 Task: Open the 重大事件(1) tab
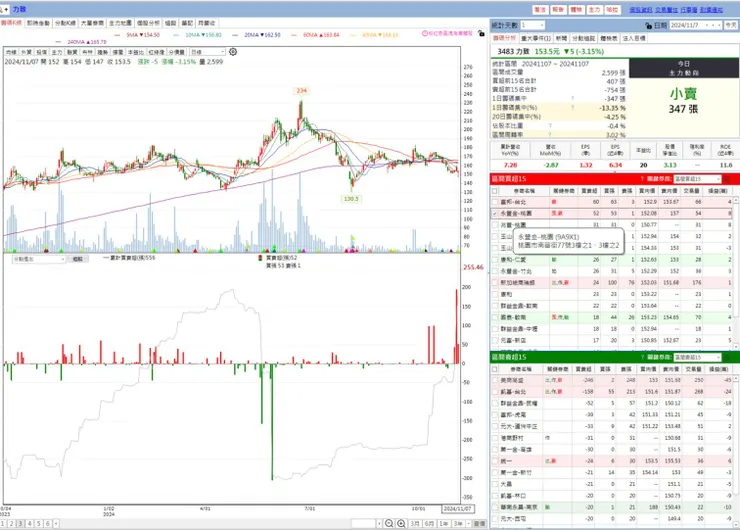click(x=536, y=38)
